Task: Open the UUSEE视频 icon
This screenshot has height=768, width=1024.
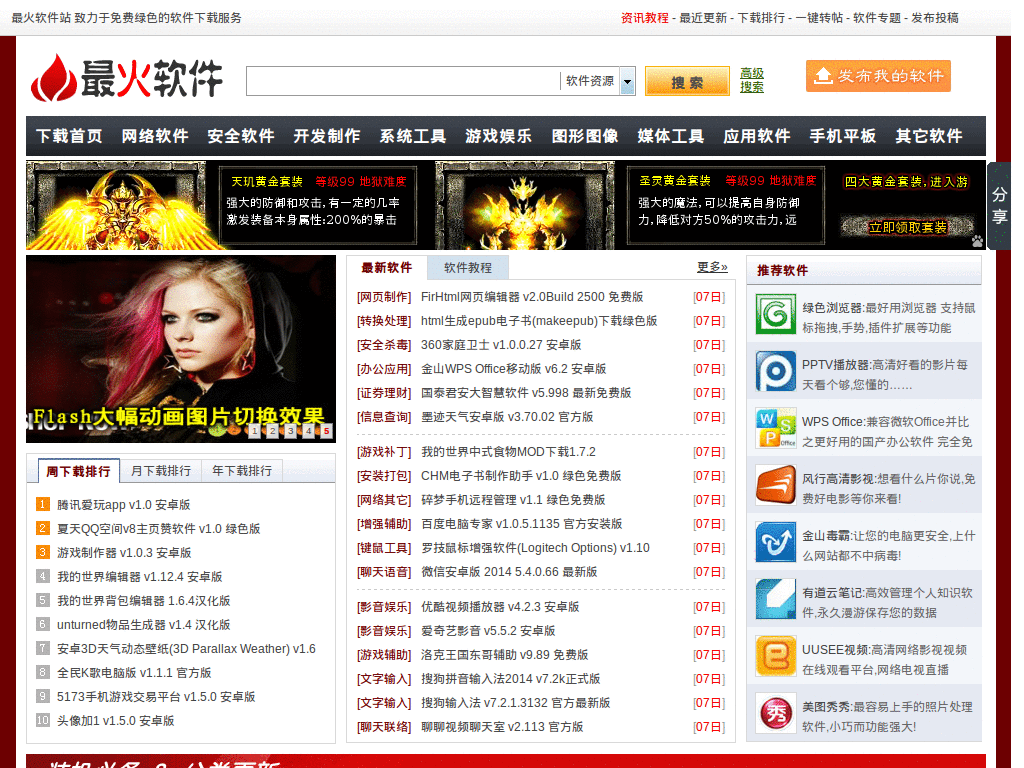Action: [775, 655]
